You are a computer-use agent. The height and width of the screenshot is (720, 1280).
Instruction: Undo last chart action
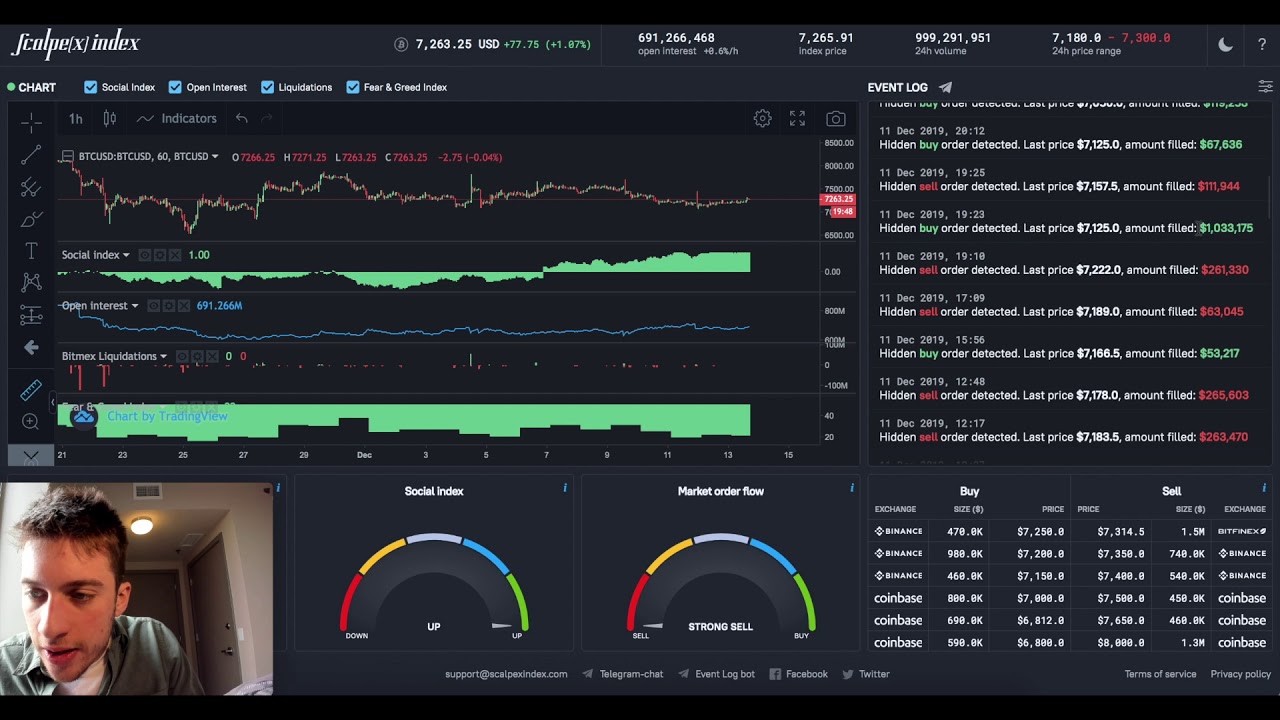241,118
